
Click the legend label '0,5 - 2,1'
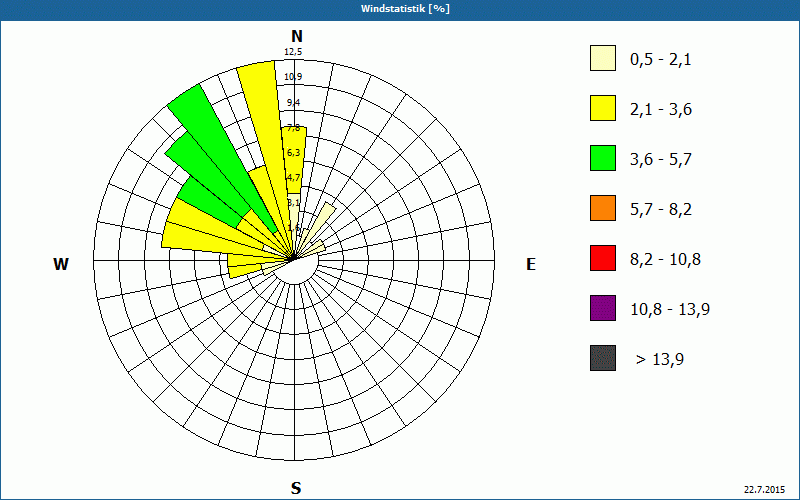tap(661, 60)
